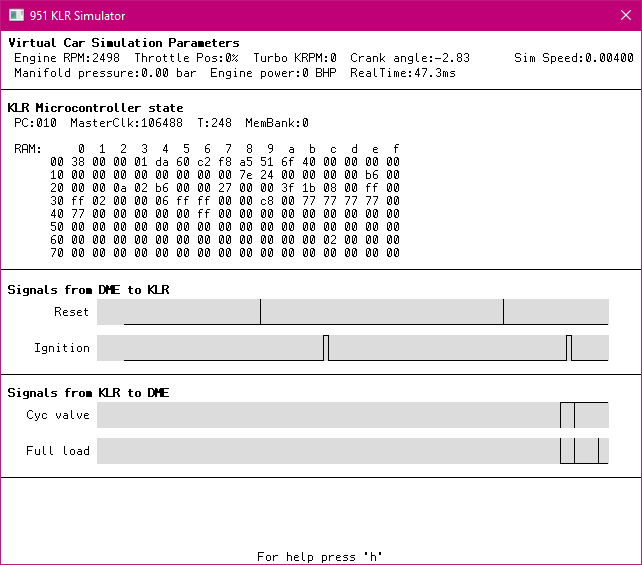
Task: Select RAM value 02 in row 60
Action: pos(330,240)
